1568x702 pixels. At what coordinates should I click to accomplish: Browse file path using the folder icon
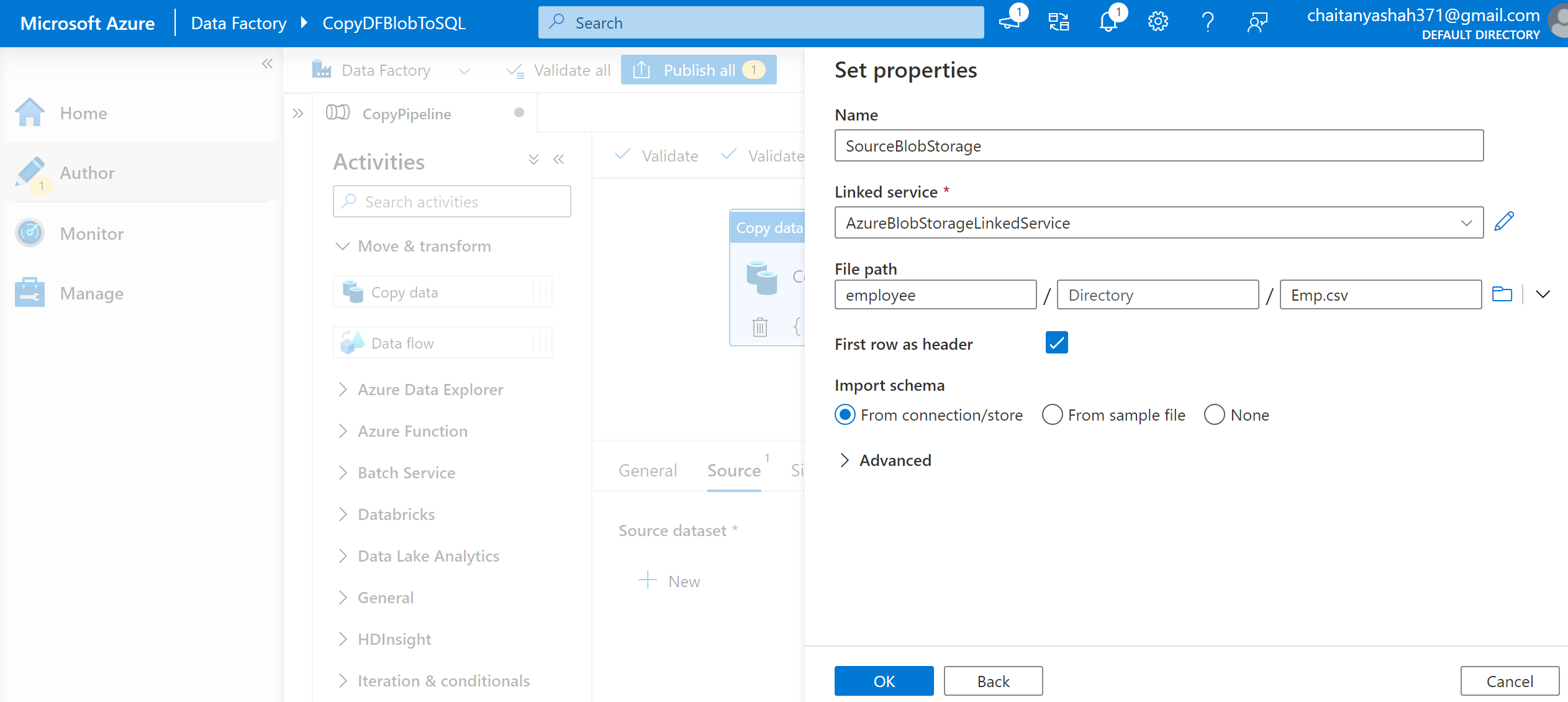[1502, 294]
